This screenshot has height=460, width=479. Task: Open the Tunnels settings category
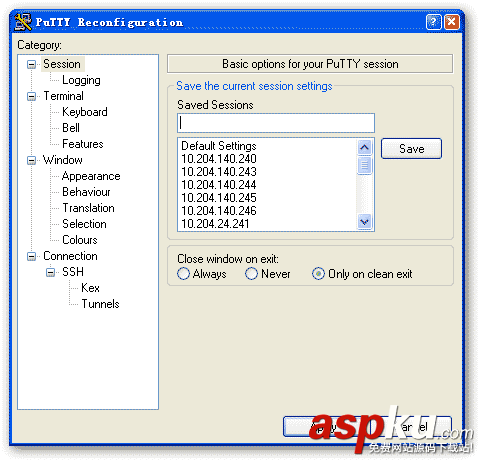(x=100, y=304)
